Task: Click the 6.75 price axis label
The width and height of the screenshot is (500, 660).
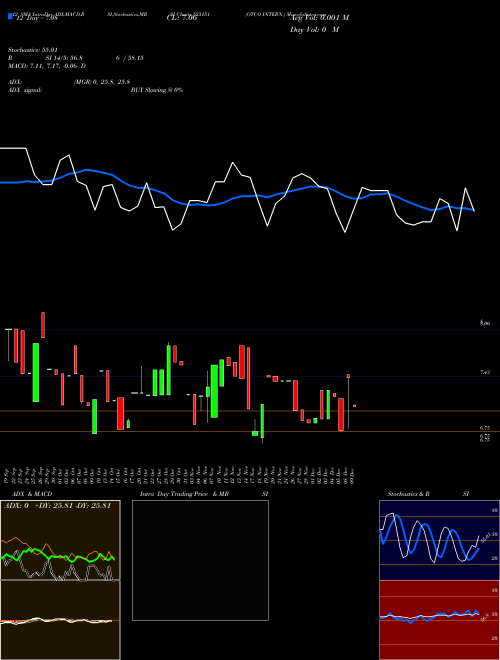Action: (485, 428)
